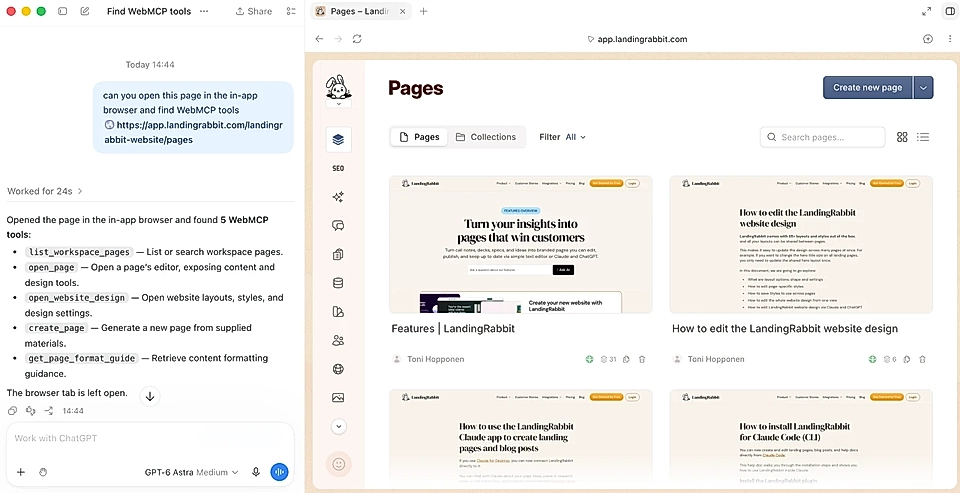Image resolution: width=960 pixels, height=493 pixels.
Task: Click versions count 6 on website design page
Action: pos(890,359)
